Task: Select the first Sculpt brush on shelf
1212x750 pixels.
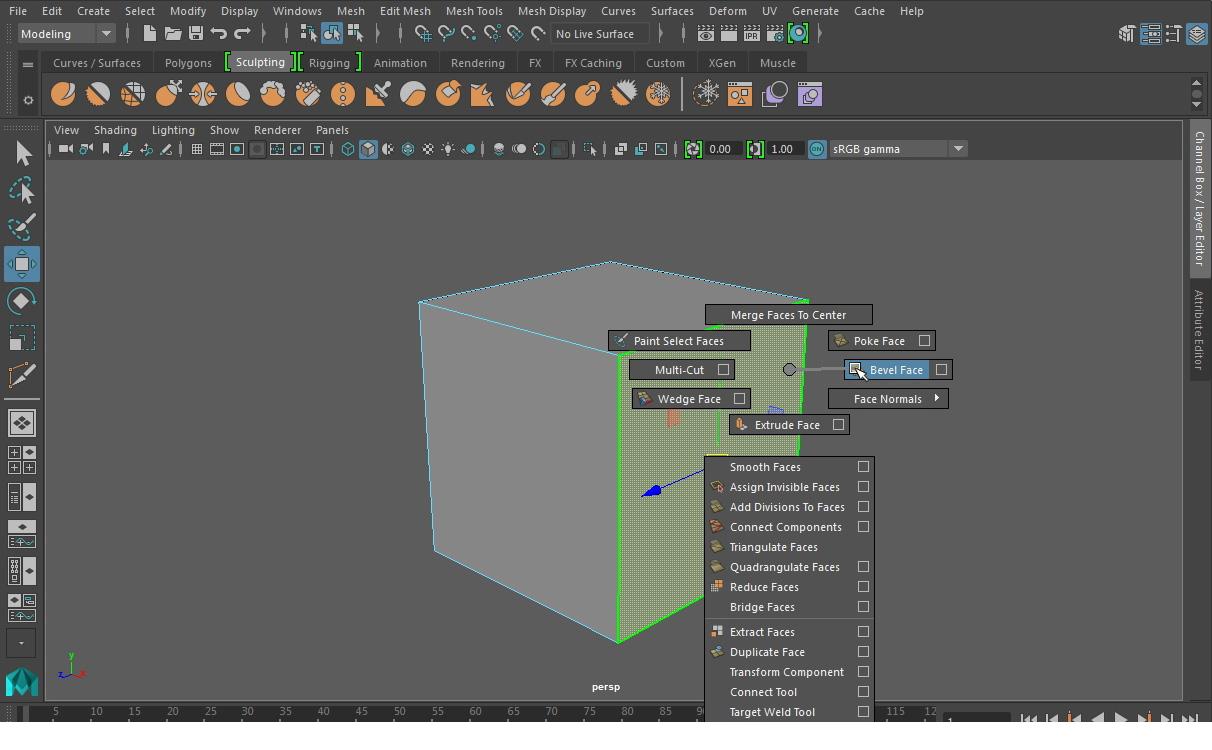Action: tap(63, 95)
